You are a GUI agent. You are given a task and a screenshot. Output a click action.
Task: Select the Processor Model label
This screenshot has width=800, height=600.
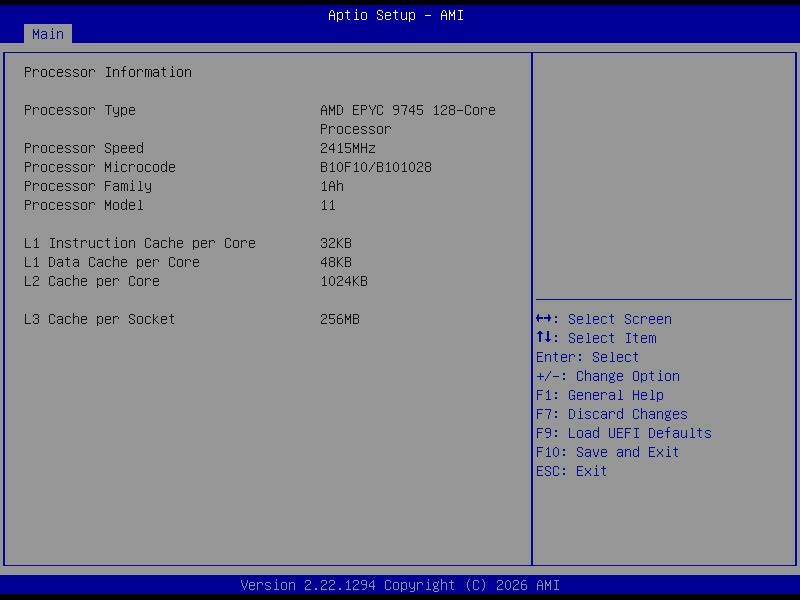(84, 205)
